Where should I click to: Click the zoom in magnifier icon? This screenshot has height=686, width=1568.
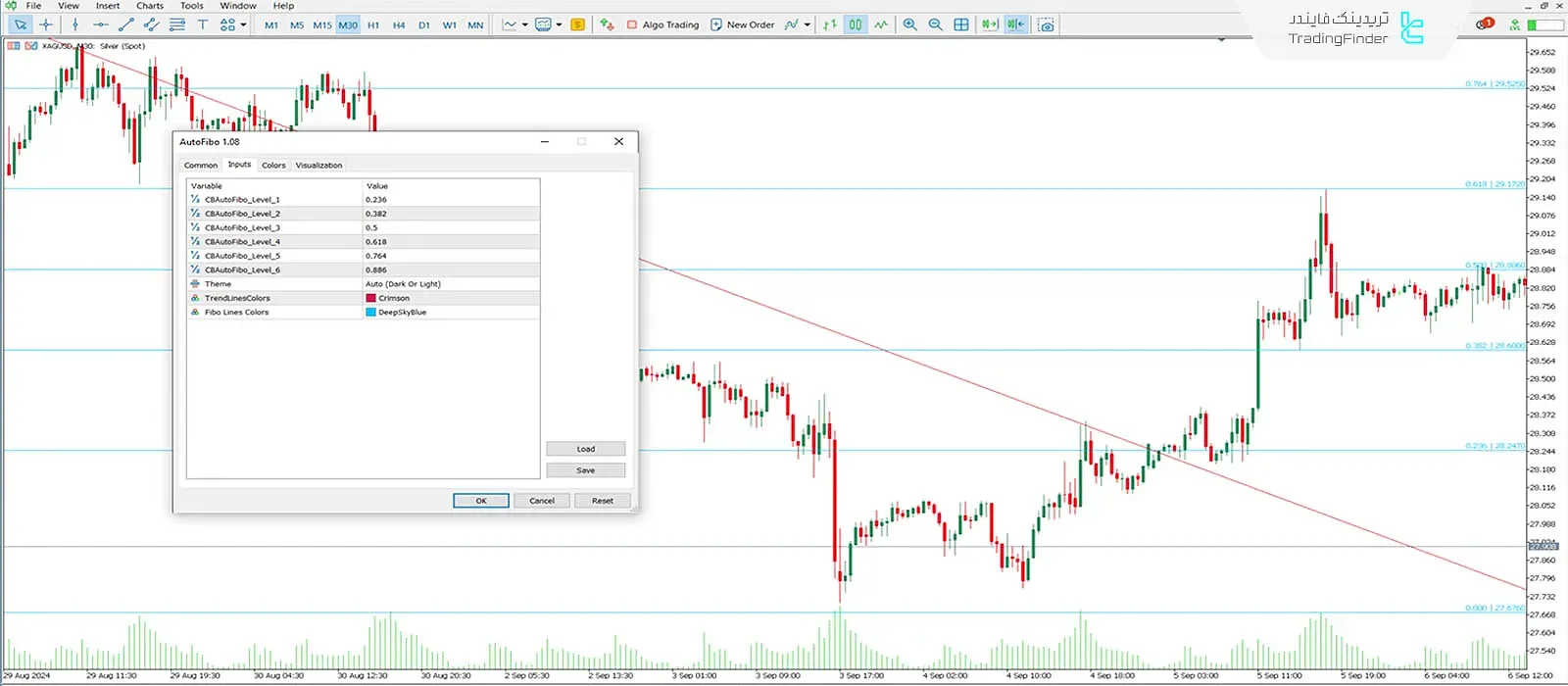[x=909, y=24]
